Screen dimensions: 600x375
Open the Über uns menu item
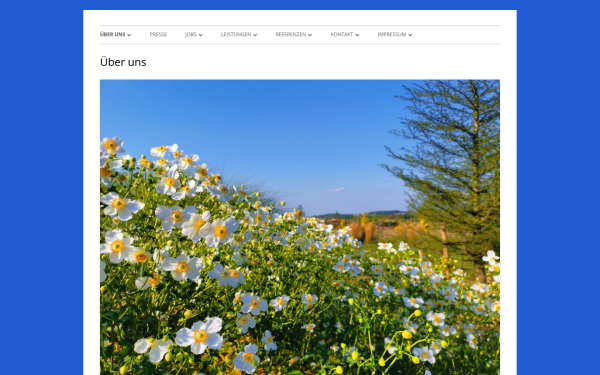point(112,34)
